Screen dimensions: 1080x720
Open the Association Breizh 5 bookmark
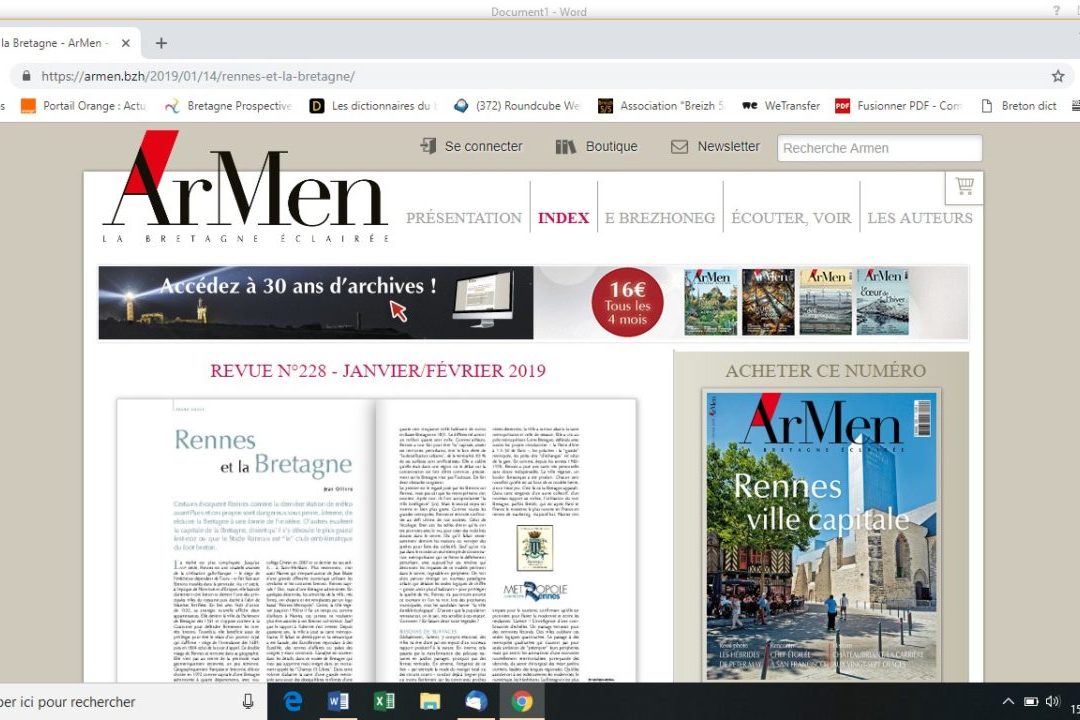(x=661, y=106)
